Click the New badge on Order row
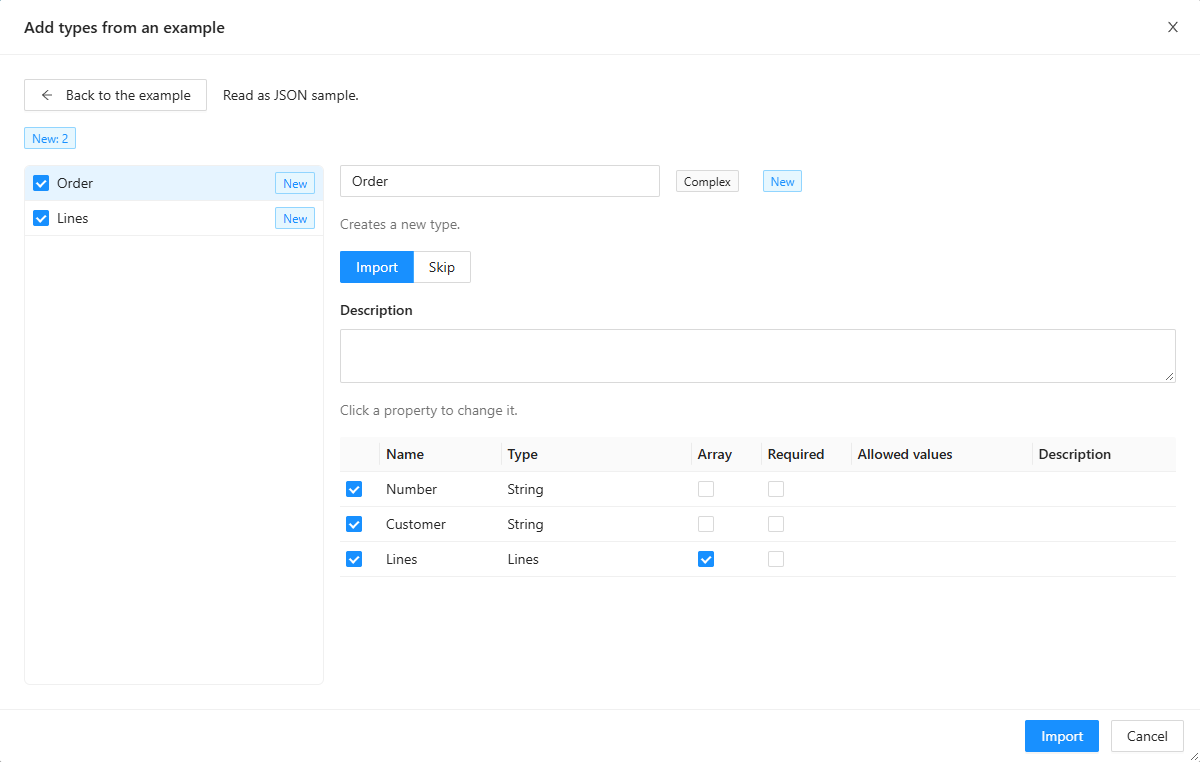This screenshot has height=762, width=1200. [295, 183]
